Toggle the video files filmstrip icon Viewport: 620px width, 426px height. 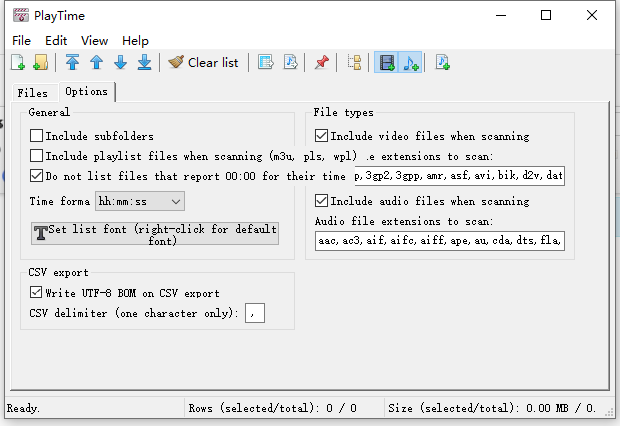click(387, 62)
